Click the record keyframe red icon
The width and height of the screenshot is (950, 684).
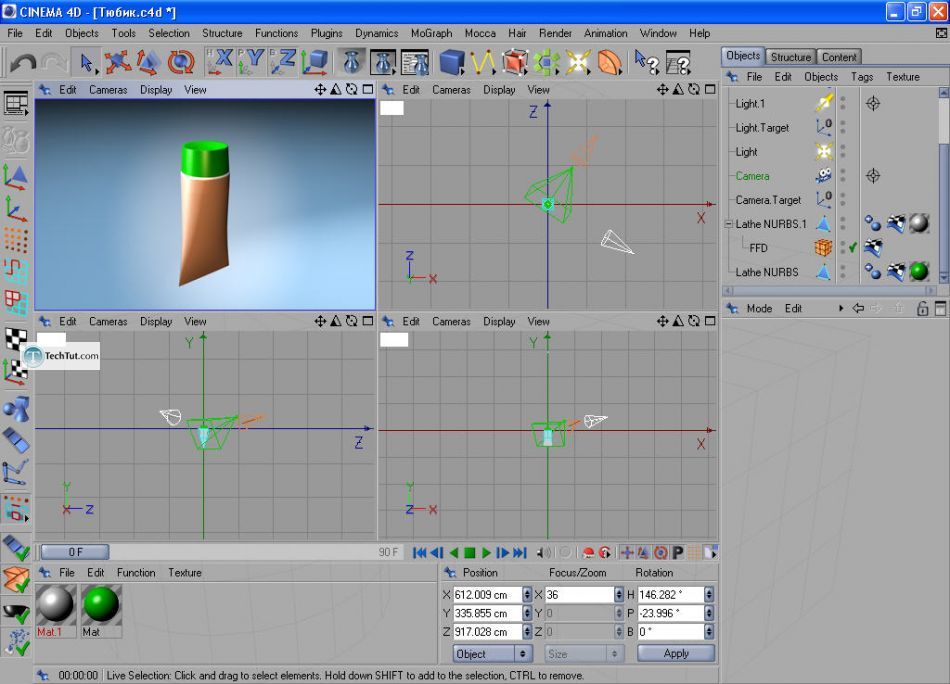588,553
